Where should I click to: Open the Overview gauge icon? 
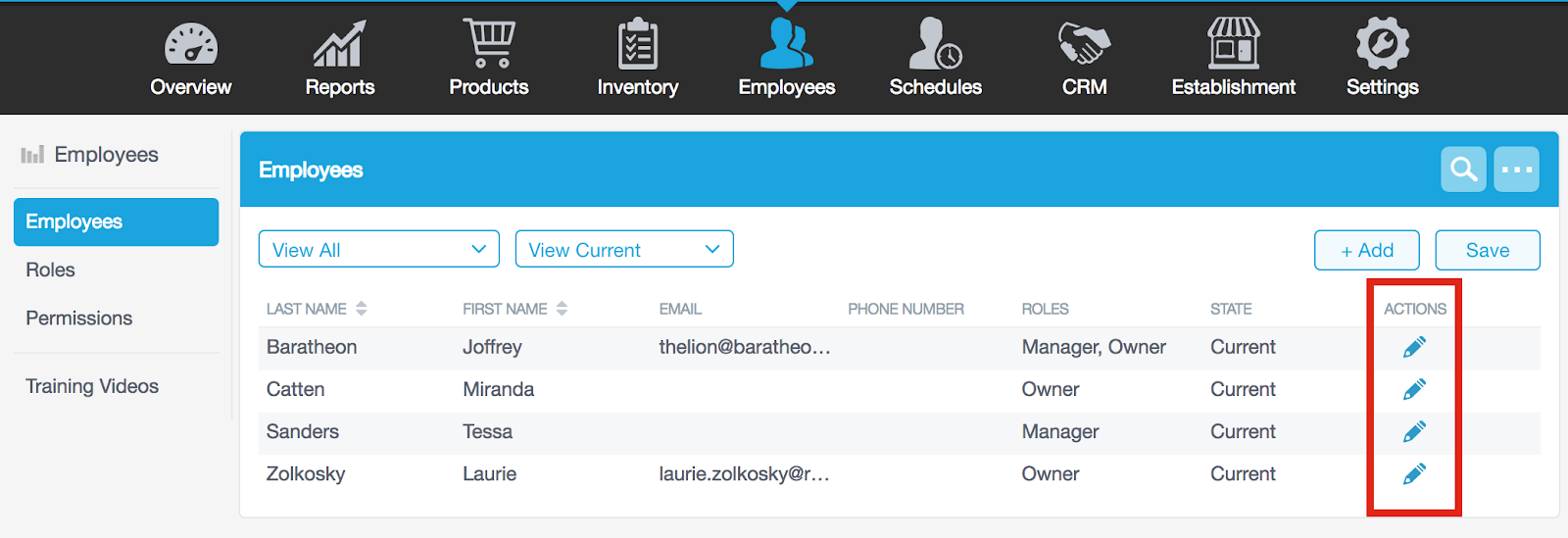(x=191, y=44)
